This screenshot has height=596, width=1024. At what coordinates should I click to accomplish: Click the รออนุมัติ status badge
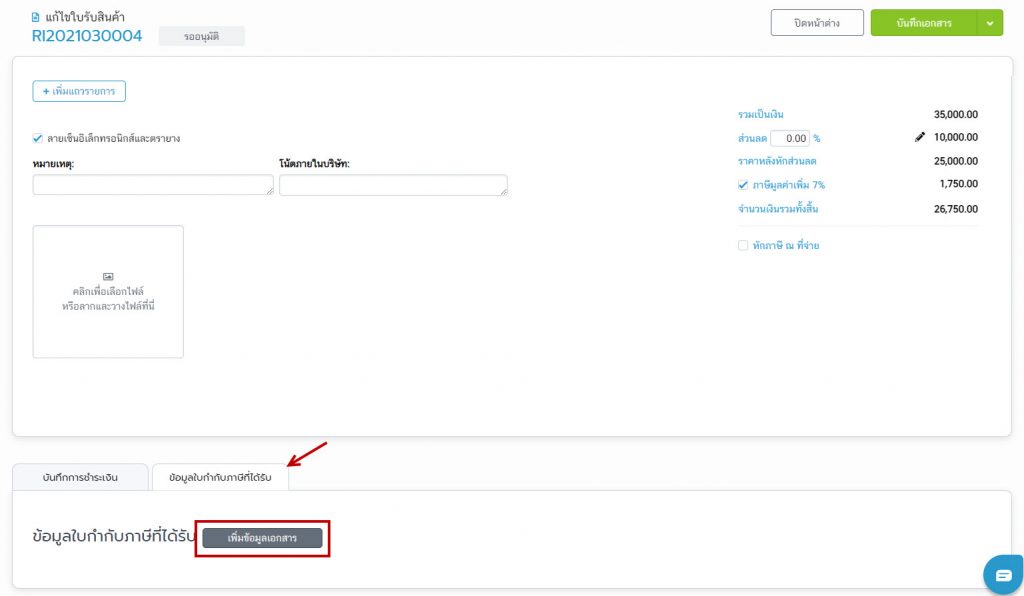tap(201, 37)
